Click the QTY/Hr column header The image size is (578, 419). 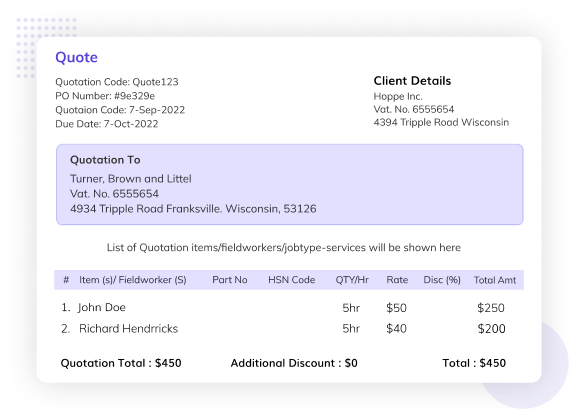[352, 280]
